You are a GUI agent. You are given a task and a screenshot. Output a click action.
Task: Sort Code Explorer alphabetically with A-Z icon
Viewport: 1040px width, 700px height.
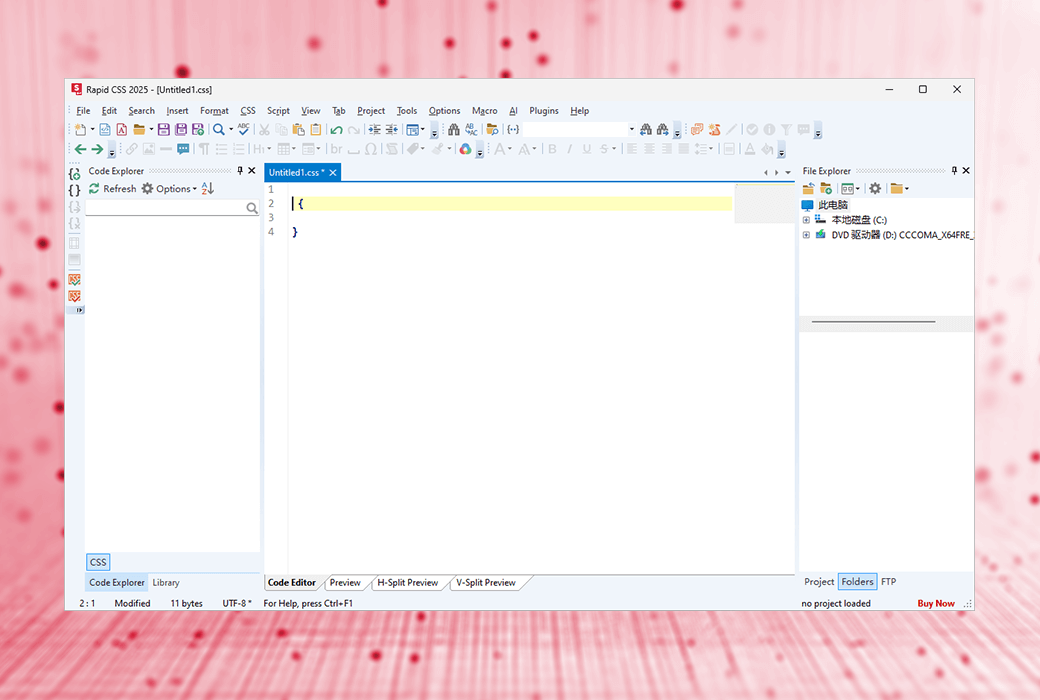[x=208, y=188]
